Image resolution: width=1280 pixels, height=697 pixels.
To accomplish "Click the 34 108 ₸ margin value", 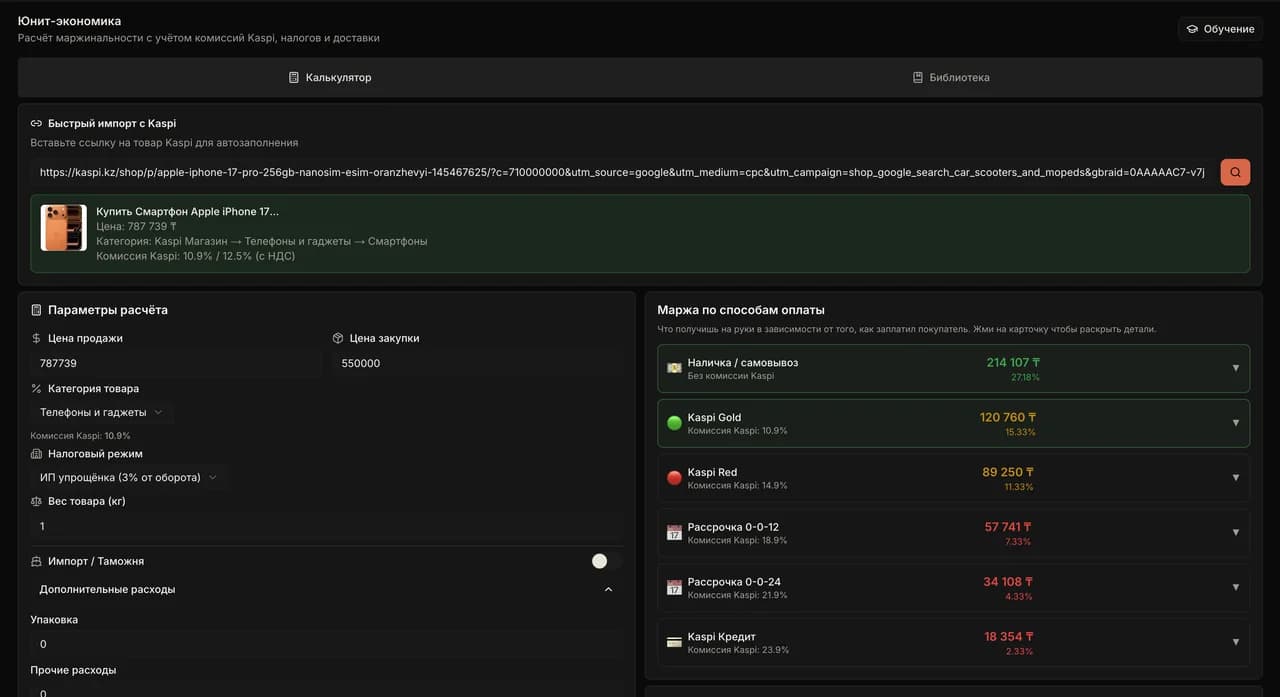I will [x=1008, y=581].
